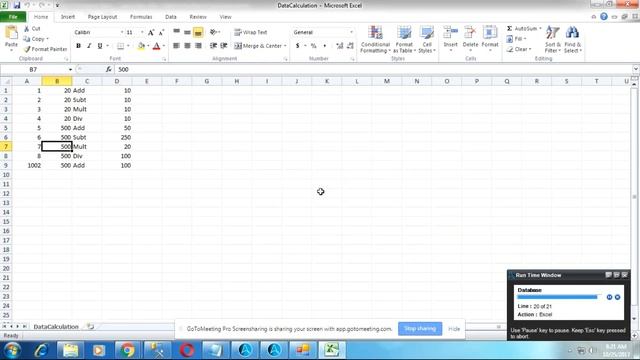The image size is (640, 360).
Task: Click the Format cells icon
Action: (x=490, y=33)
